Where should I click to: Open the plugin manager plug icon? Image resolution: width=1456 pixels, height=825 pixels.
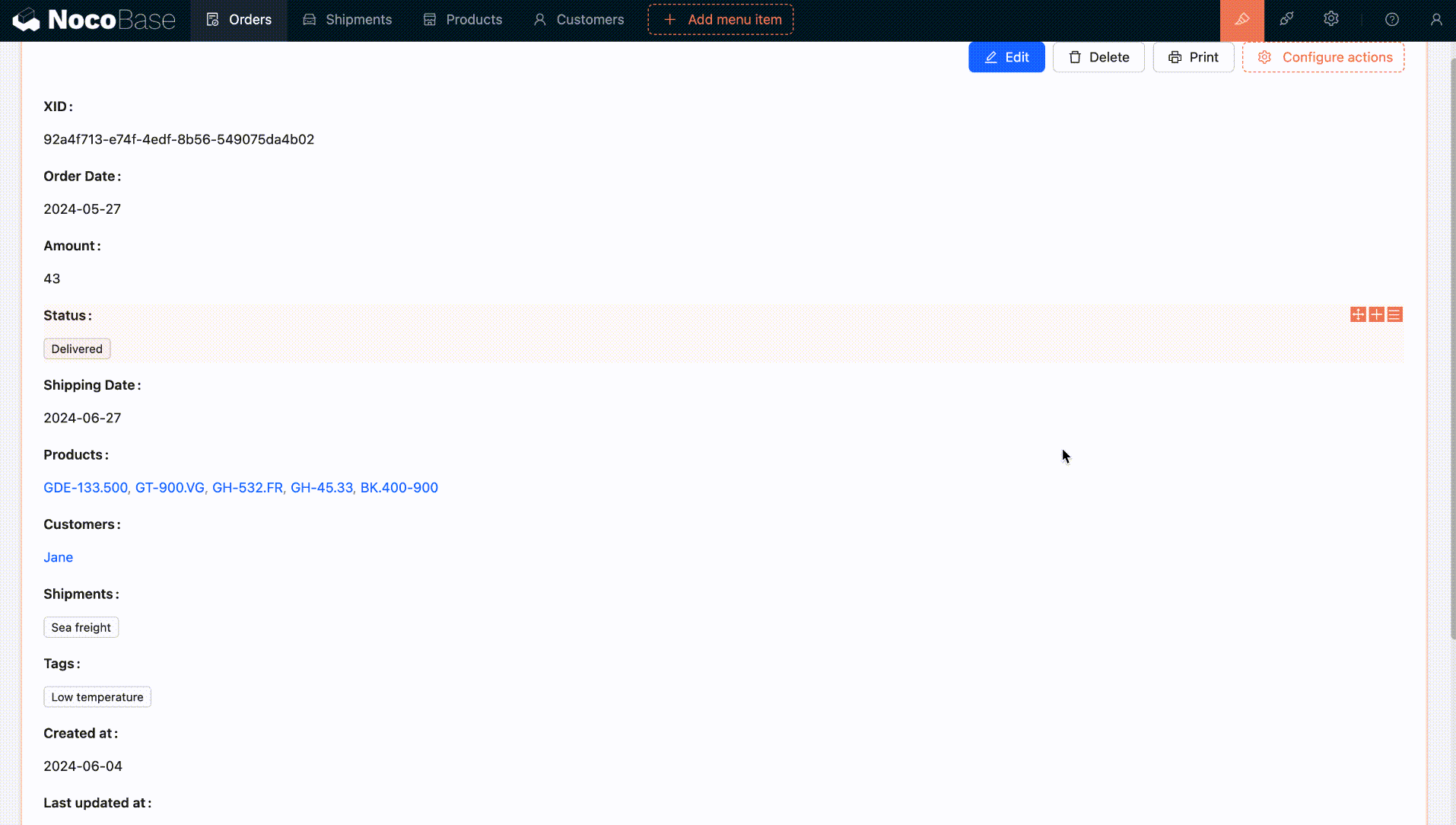coord(1286,20)
